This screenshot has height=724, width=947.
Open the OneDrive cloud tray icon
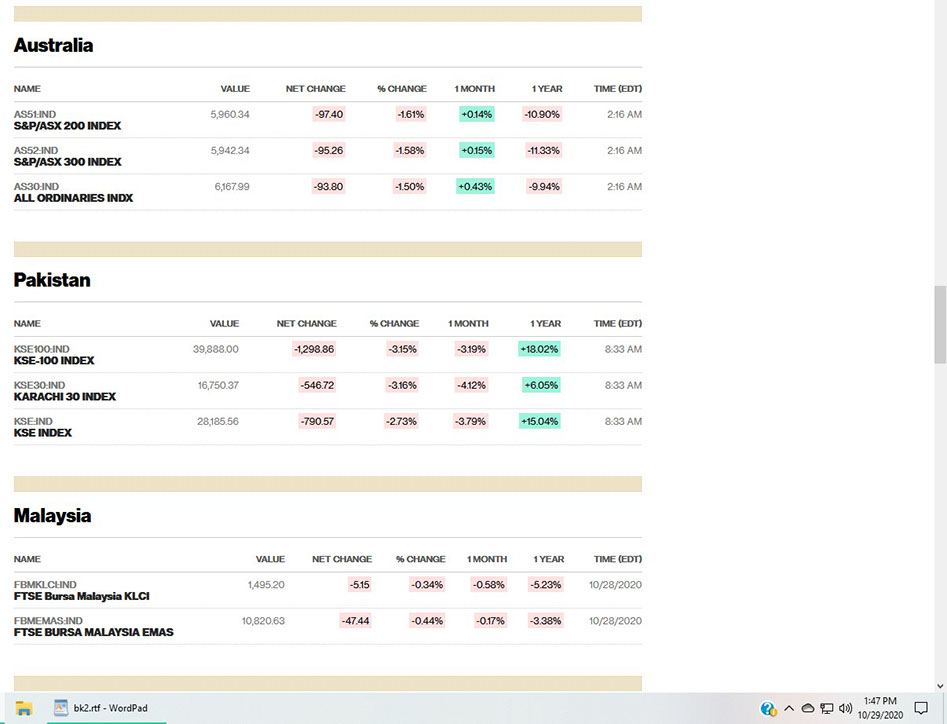(807, 708)
